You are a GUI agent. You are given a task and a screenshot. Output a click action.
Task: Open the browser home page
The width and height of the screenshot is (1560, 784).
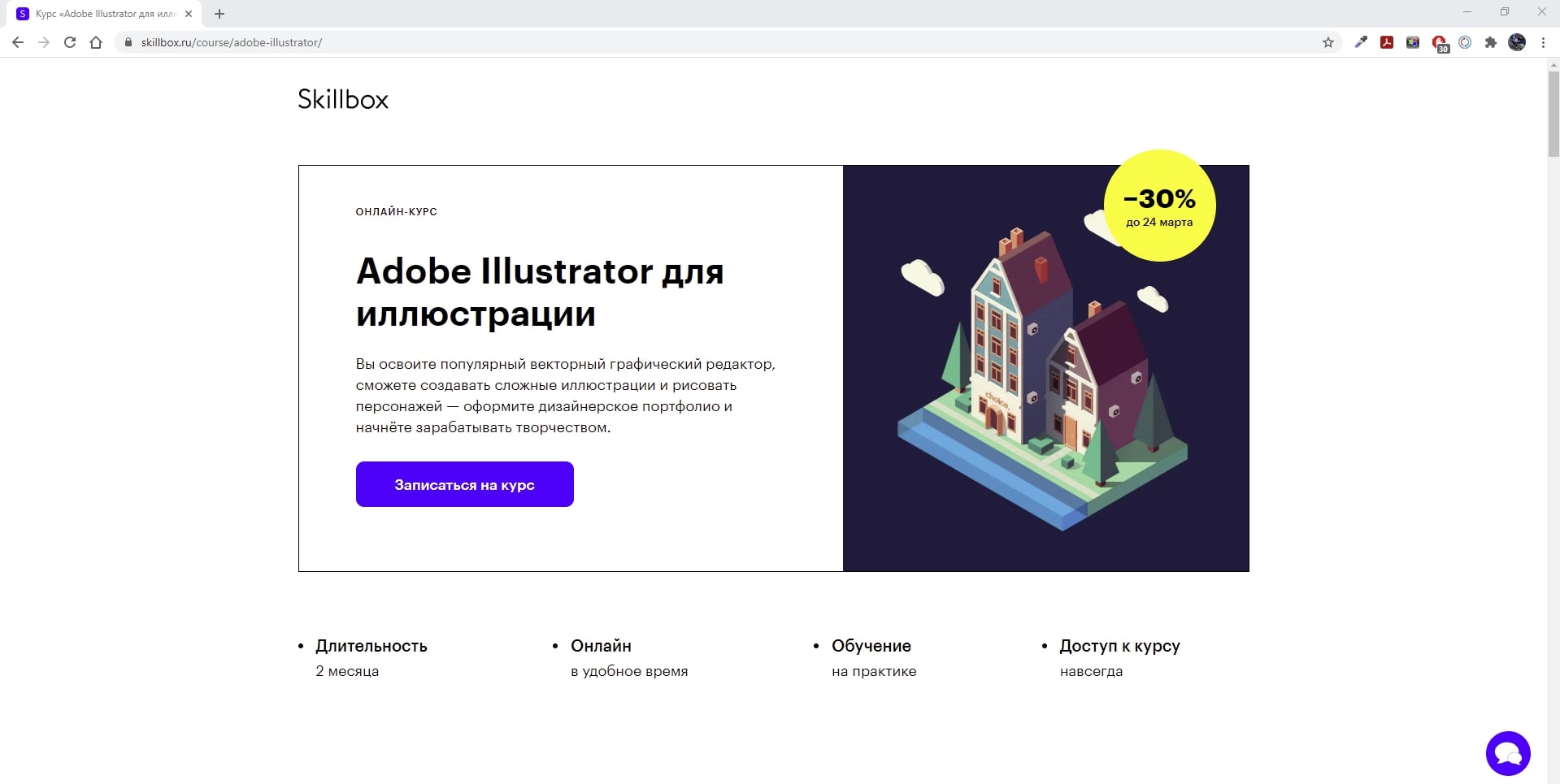[96, 42]
